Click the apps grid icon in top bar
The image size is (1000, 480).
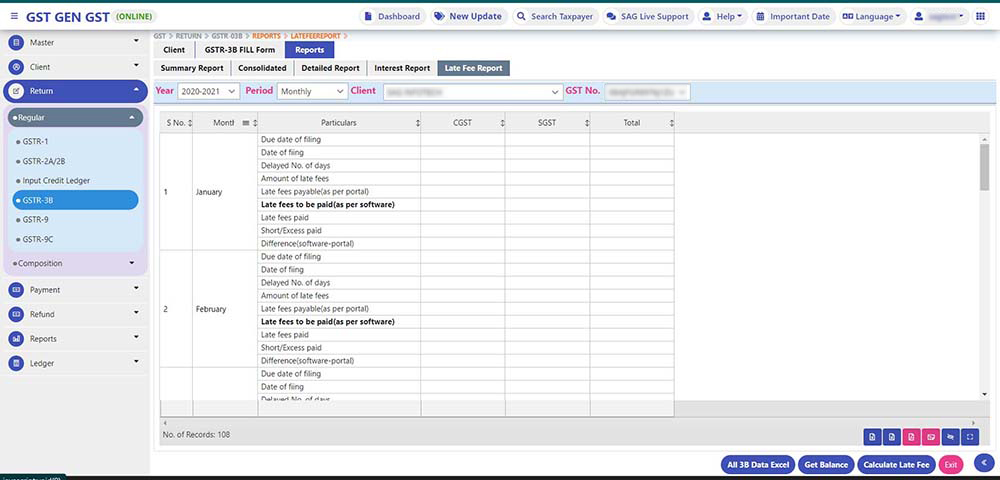click(980, 17)
